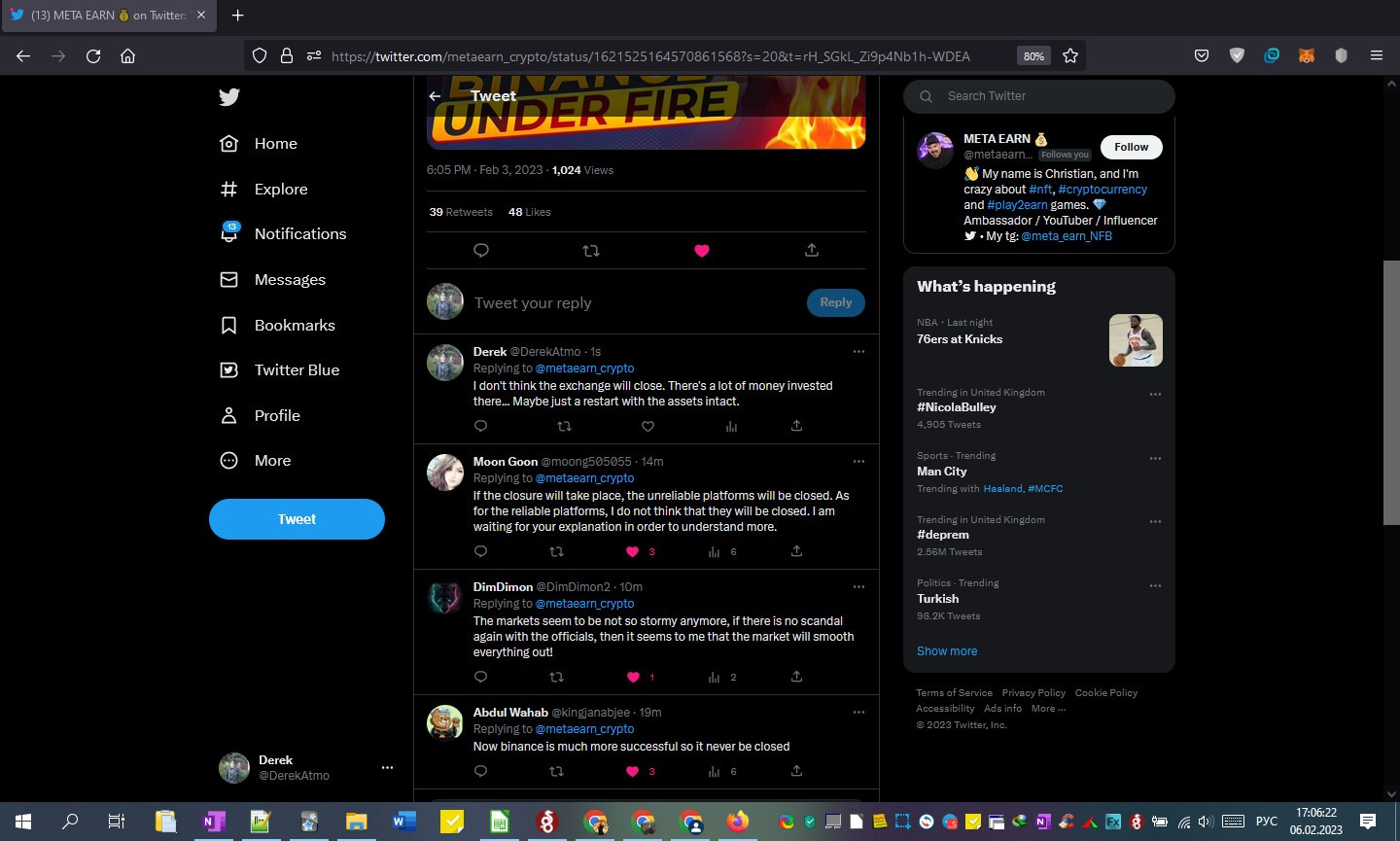Click the 80% zoom indicator
The image size is (1400, 841).
point(1033,56)
